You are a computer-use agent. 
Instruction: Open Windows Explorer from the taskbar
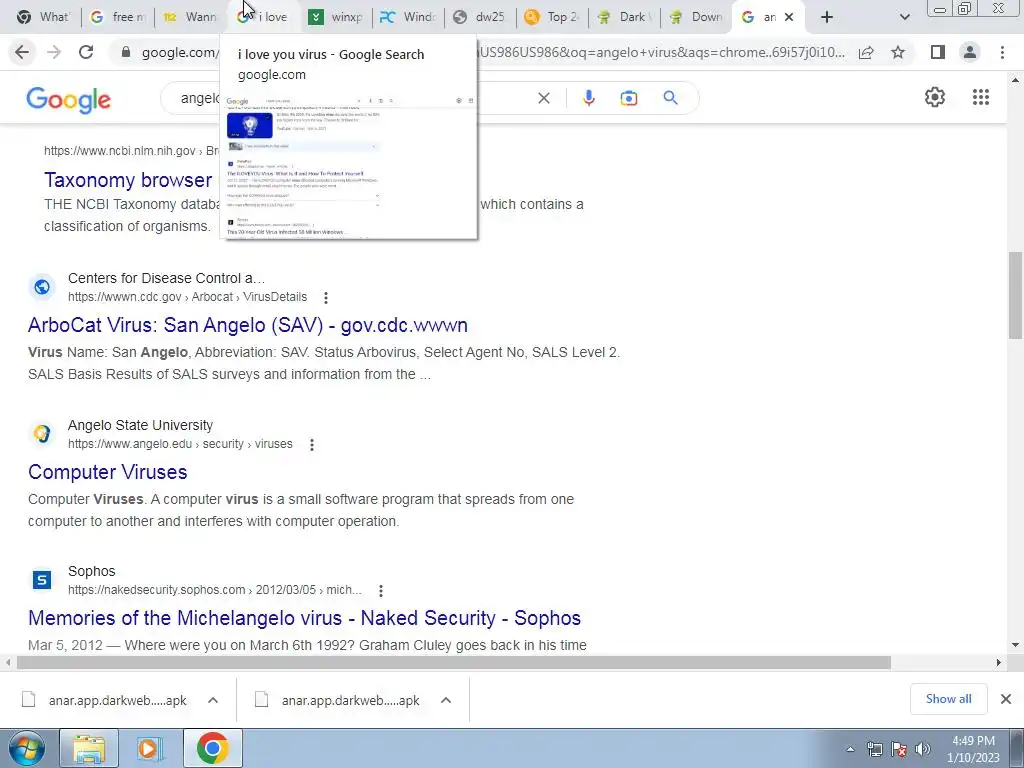tap(89, 748)
